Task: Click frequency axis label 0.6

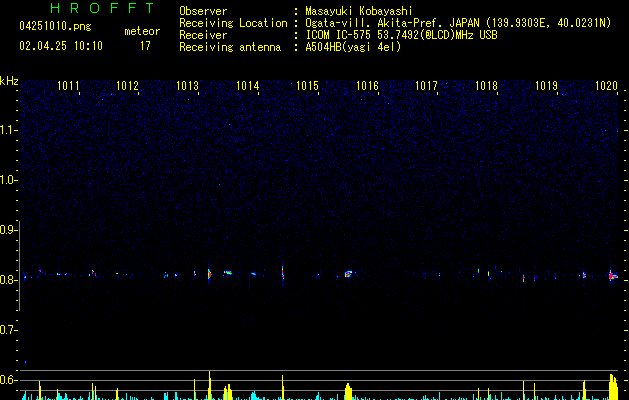Action: (x=8, y=380)
